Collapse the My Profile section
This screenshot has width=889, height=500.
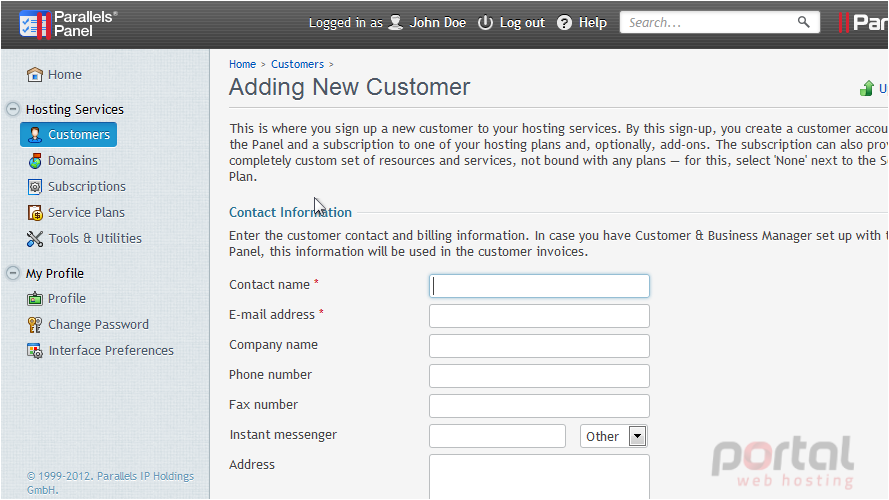coord(12,273)
